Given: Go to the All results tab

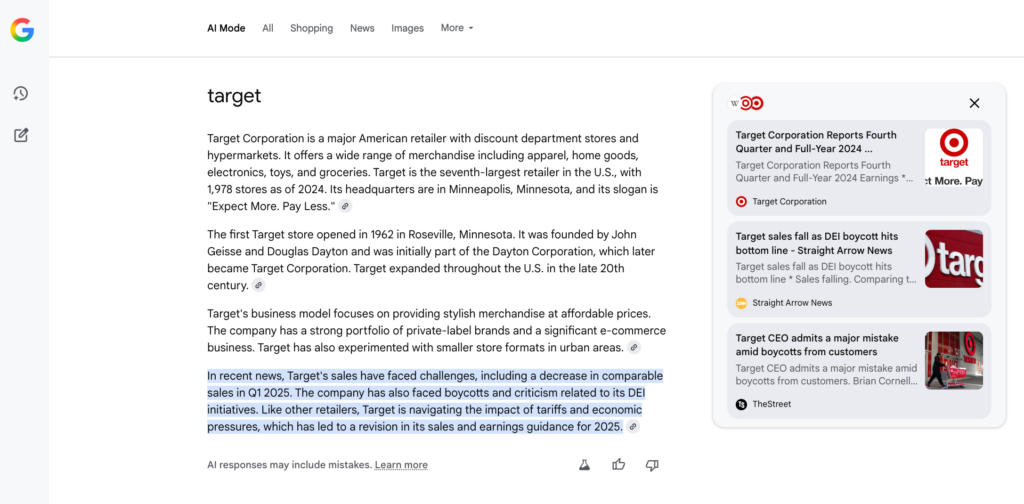Looking at the screenshot, I should (x=268, y=28).
